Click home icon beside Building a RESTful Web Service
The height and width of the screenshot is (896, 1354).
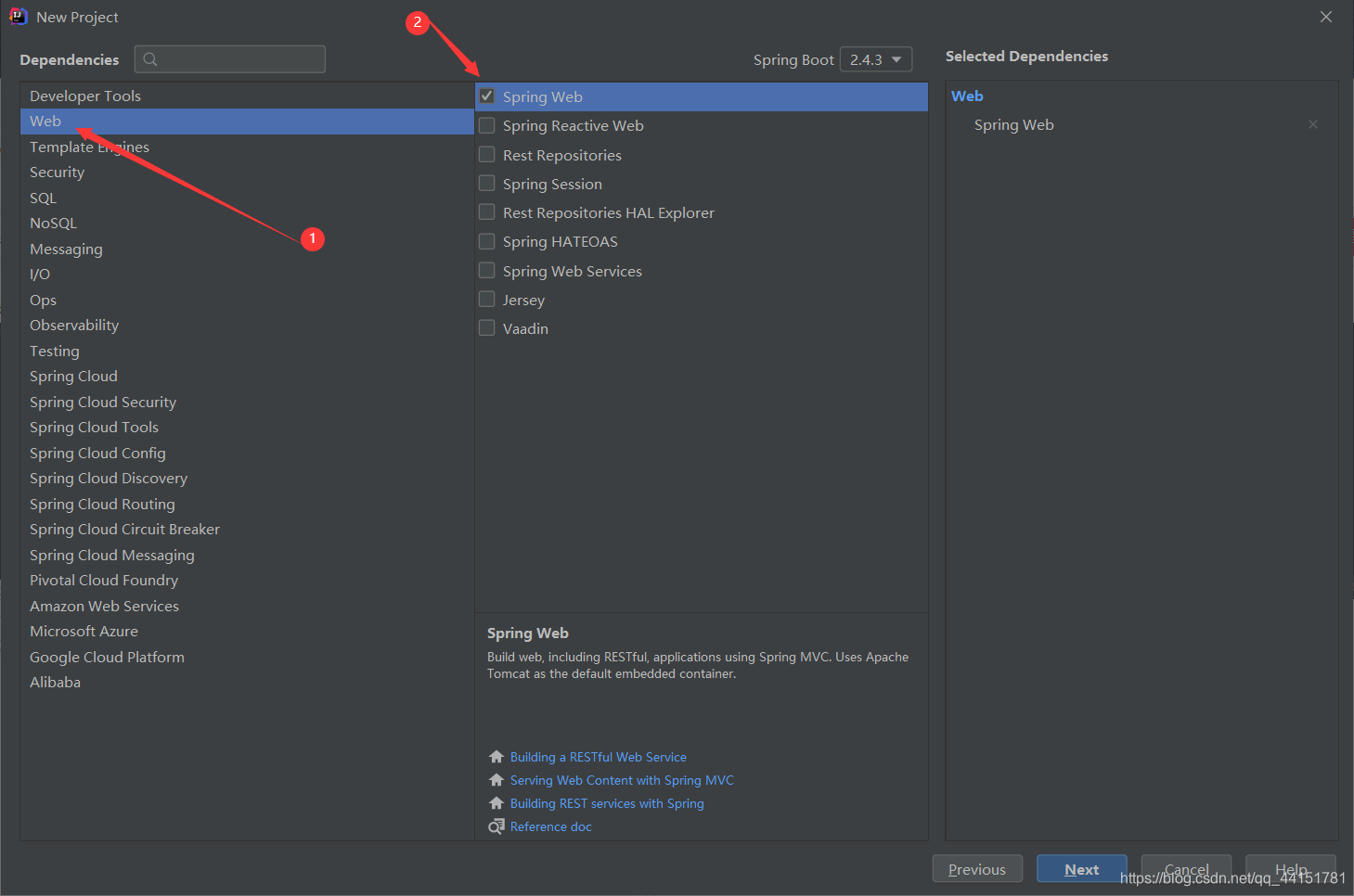point(496,757)
